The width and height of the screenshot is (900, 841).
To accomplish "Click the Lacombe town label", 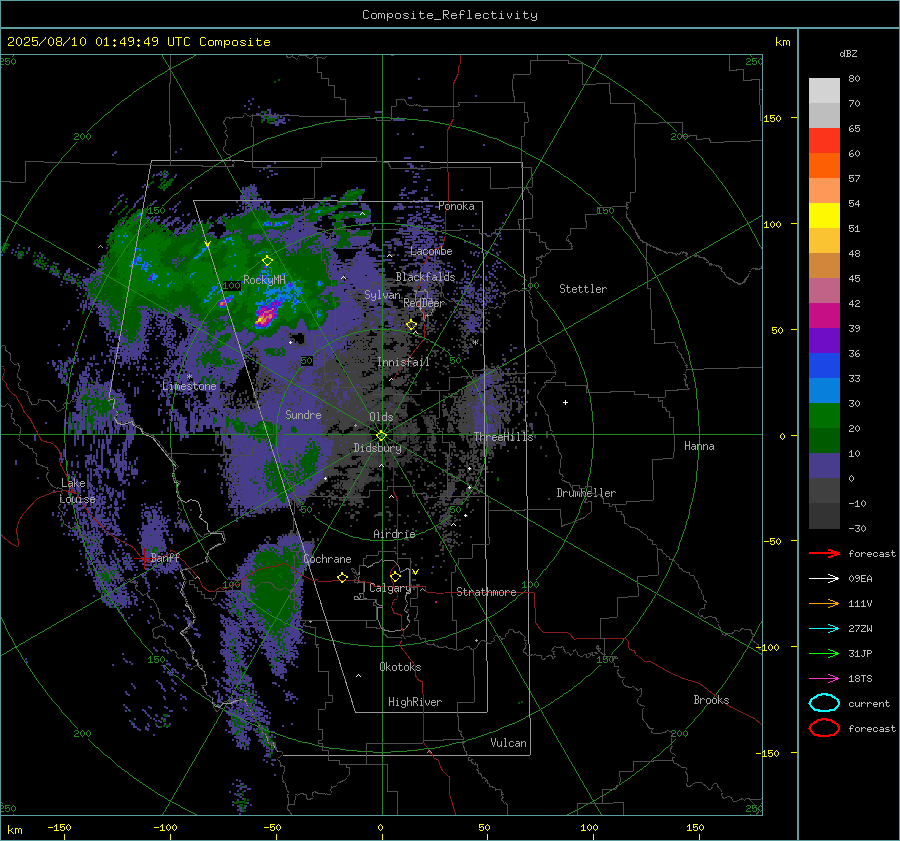I will [x=431, y=251].
